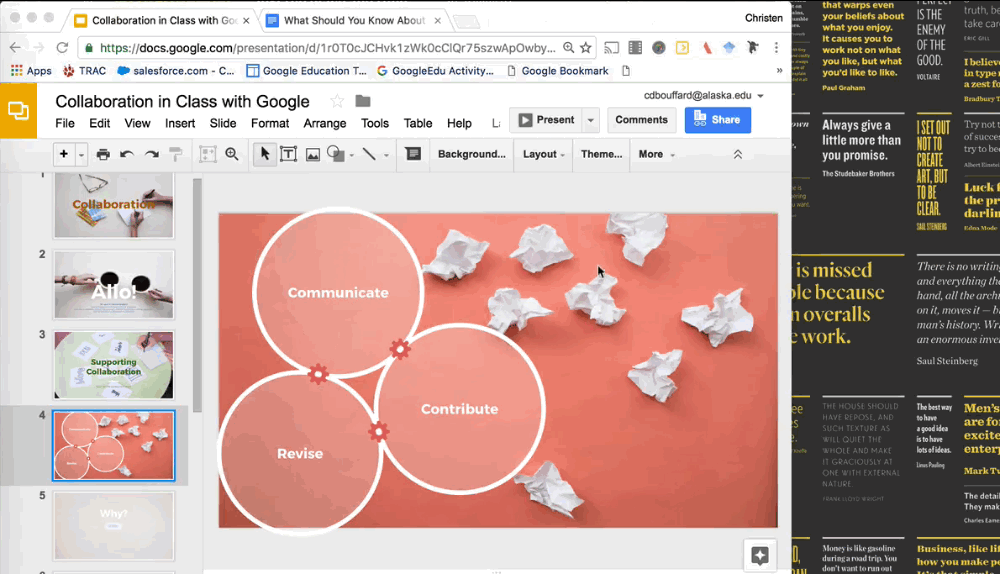This screenshot has width=1000, height=574.
Task: Open the Tools menu
Action: (x=374, y=123)
